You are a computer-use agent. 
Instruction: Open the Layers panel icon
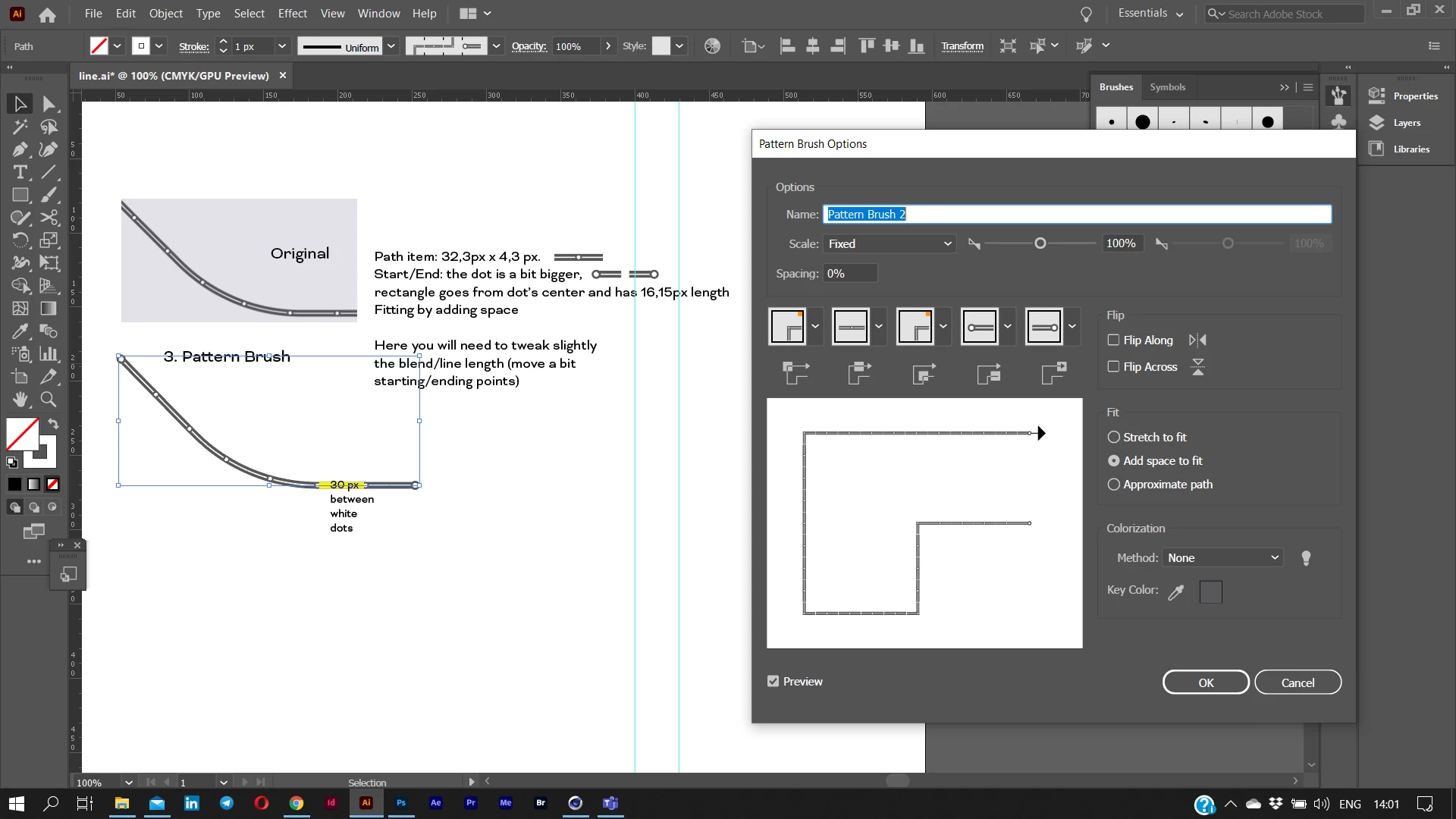pyautogui.click(x=1377, y=123)
